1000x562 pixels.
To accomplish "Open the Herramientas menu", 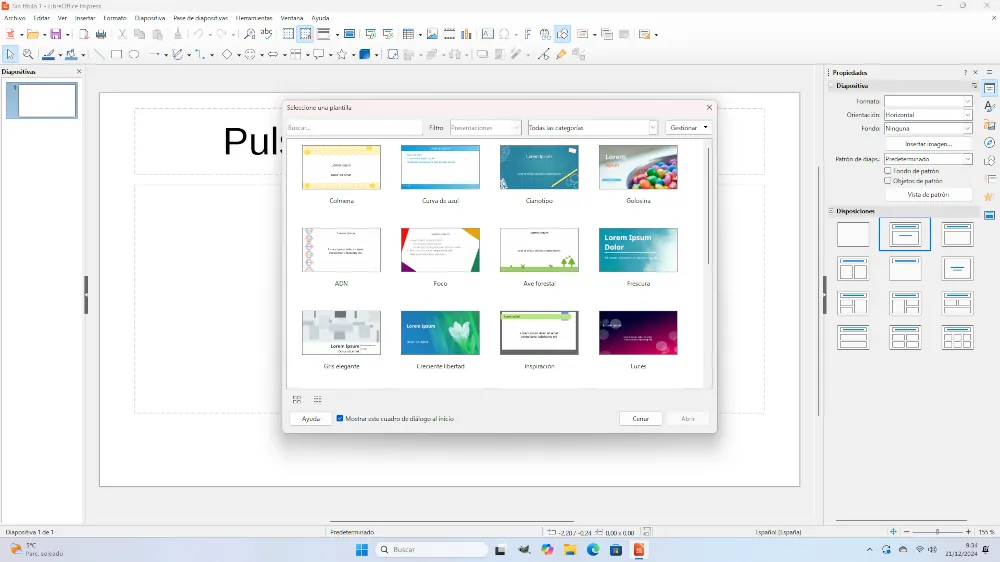I will pyautogui.click(x=254, y=18).
